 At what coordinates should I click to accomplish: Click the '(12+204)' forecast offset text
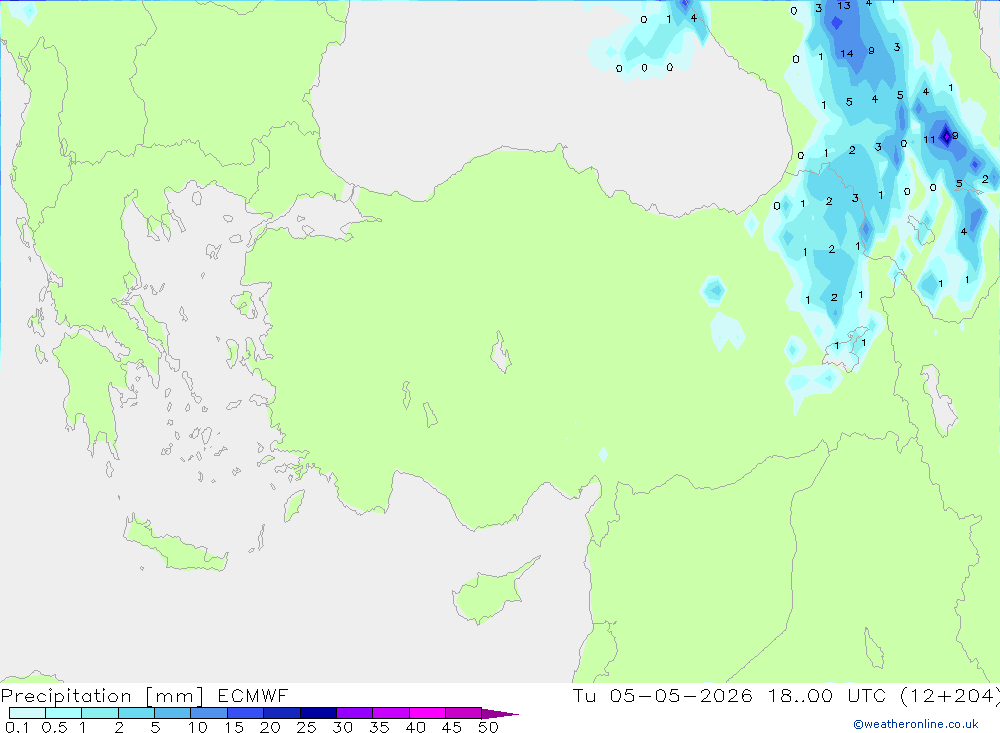pyautogui.click(x=950, y=696)
